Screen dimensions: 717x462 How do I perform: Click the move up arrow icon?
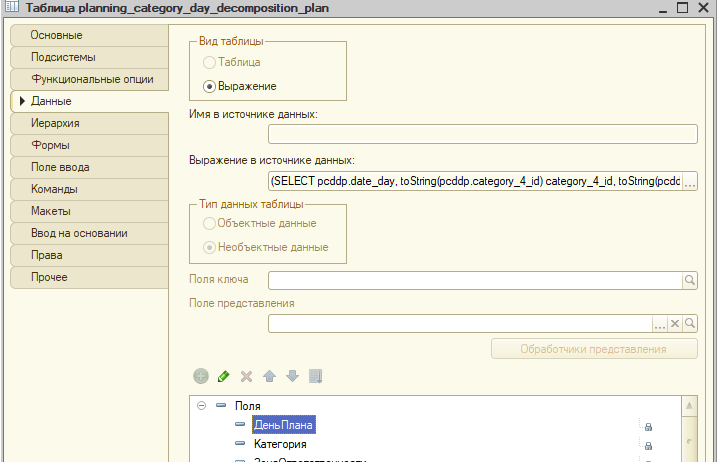click(x=269, y=376)
